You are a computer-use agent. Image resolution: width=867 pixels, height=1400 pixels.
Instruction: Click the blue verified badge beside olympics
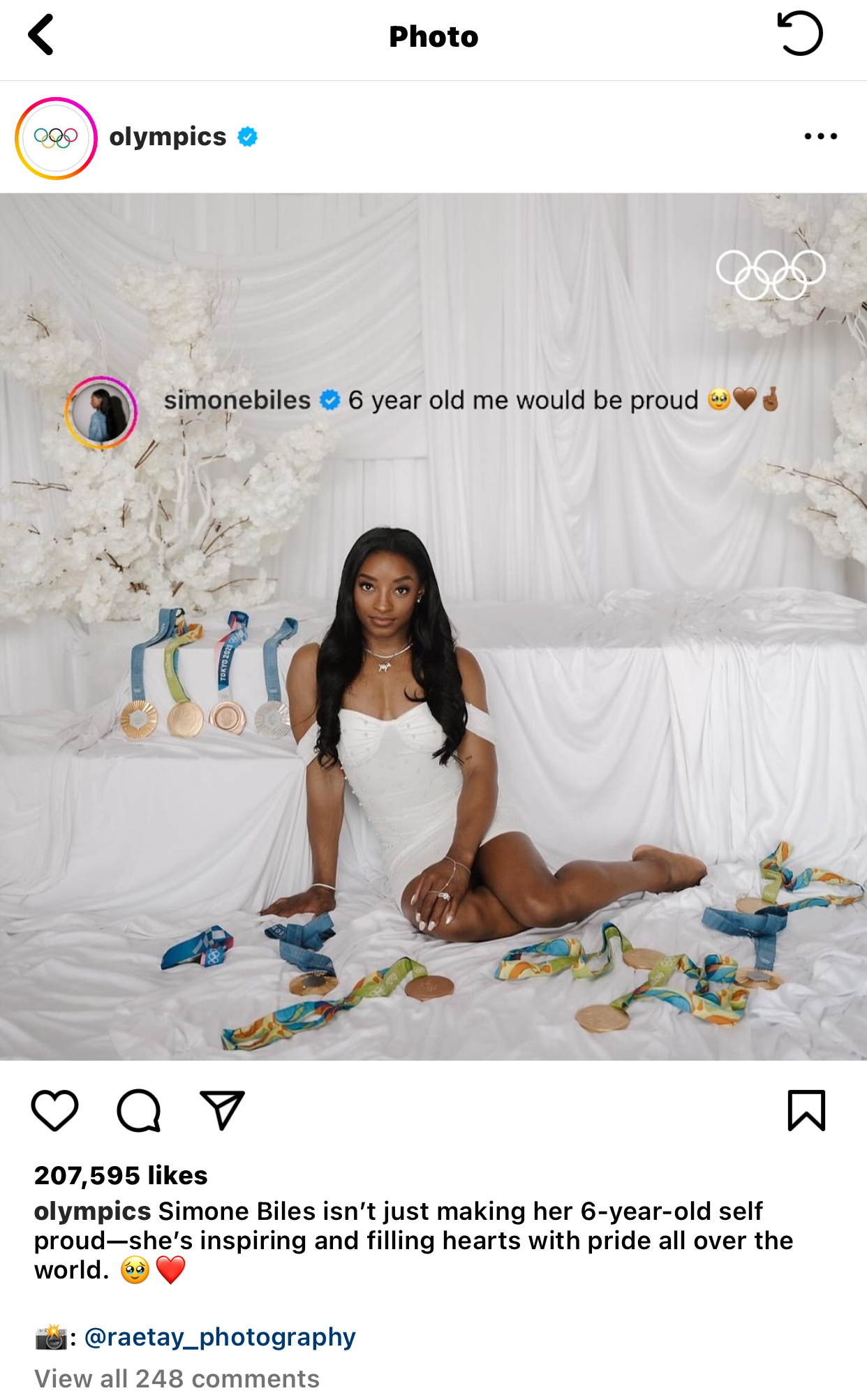click(x=247, y=137)
